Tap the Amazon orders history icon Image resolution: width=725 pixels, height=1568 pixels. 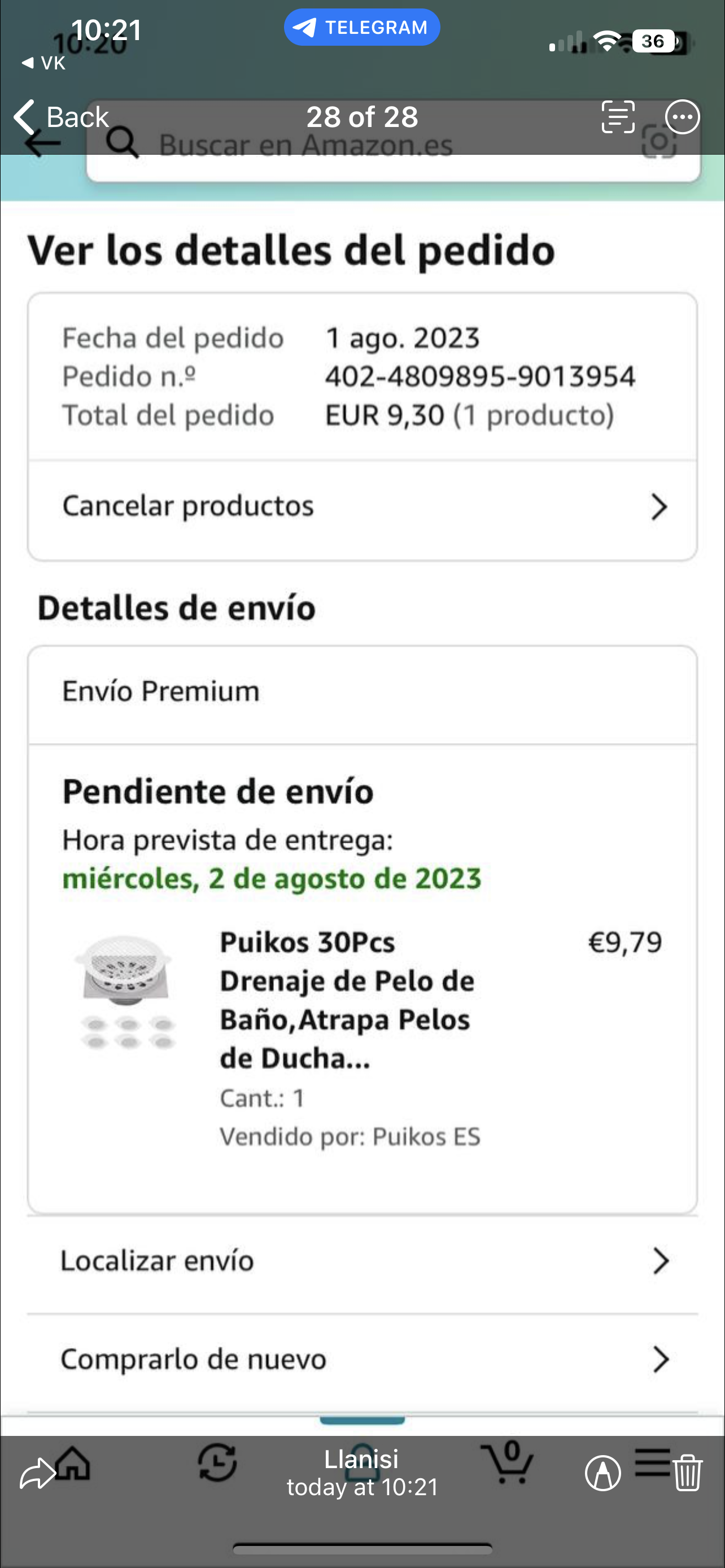coord(217,1462)
